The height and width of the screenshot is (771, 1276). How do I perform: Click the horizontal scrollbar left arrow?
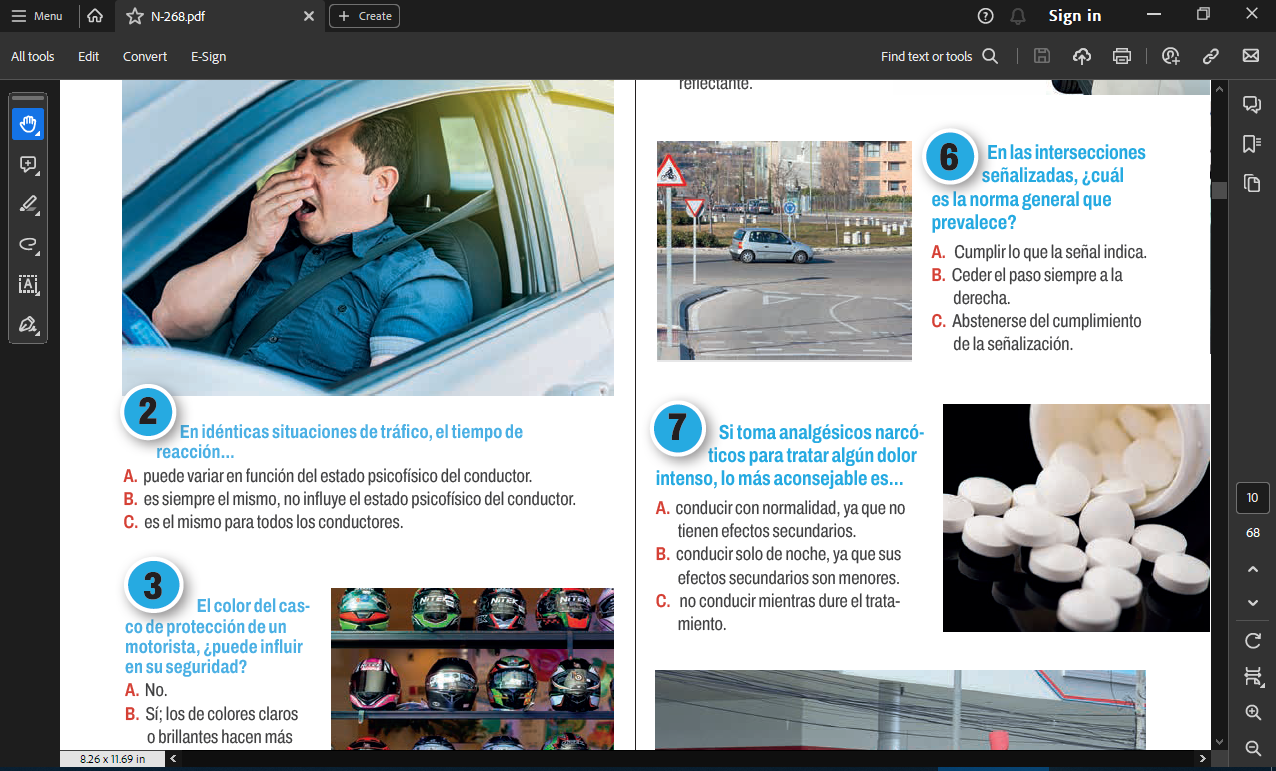[x=172, y=759]
